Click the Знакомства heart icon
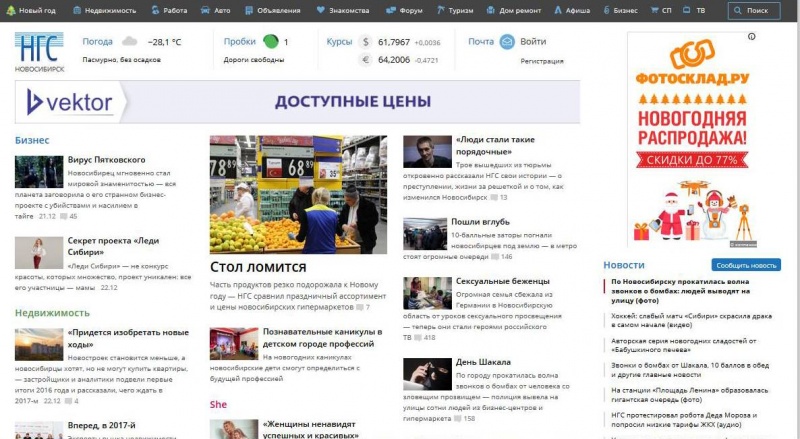The width and height of the screenshot is (800, 439). coord(320,10)
